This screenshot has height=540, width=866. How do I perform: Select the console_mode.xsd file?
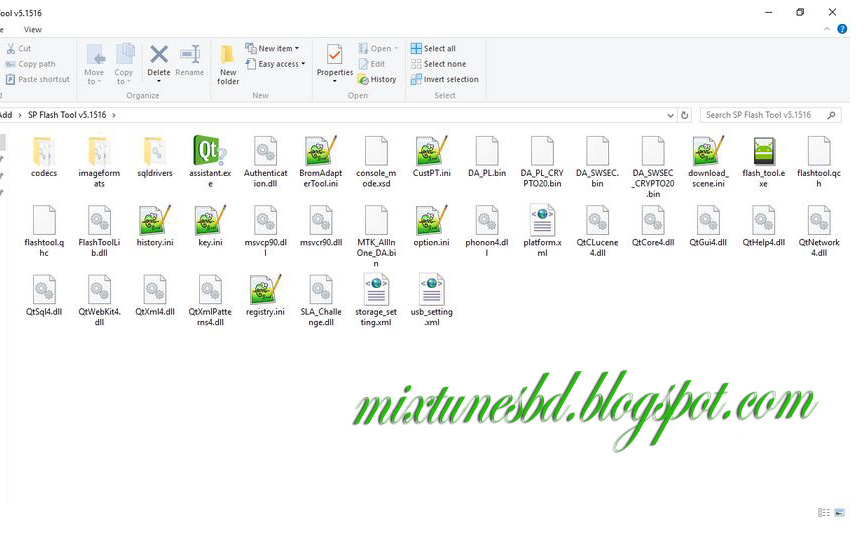[x=376, y=162]
